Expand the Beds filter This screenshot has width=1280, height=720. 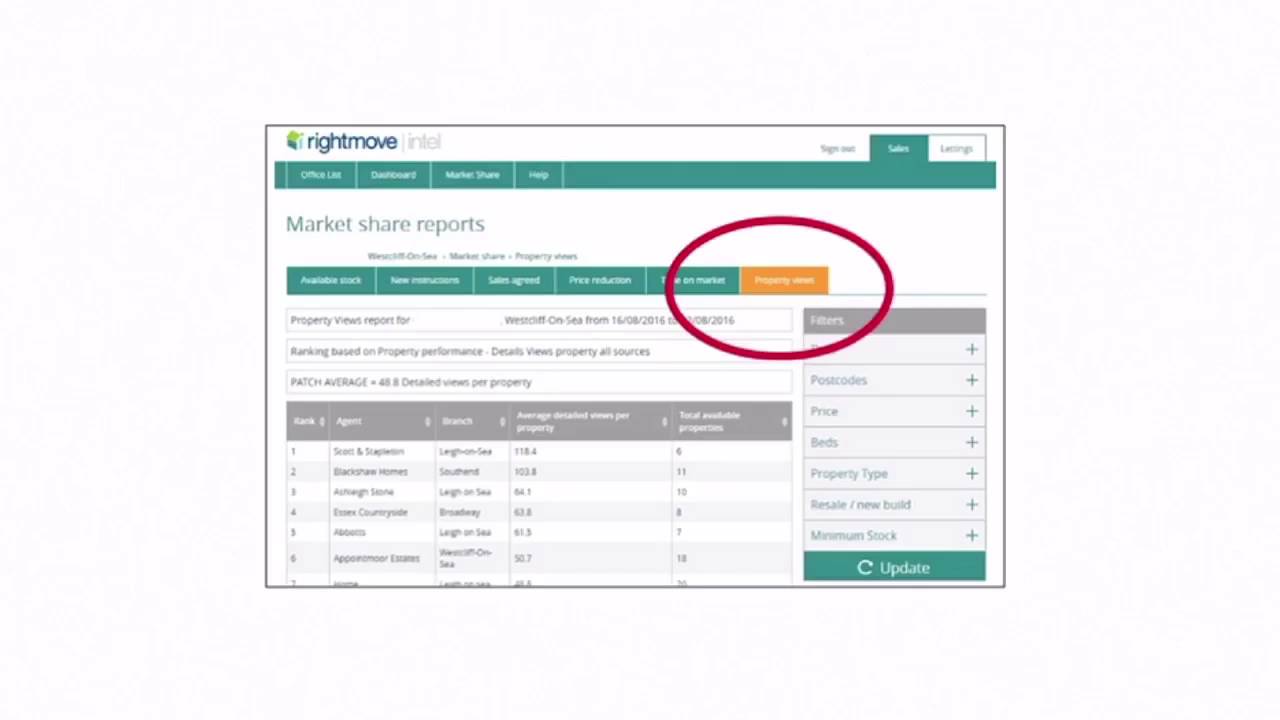point(971,442)
